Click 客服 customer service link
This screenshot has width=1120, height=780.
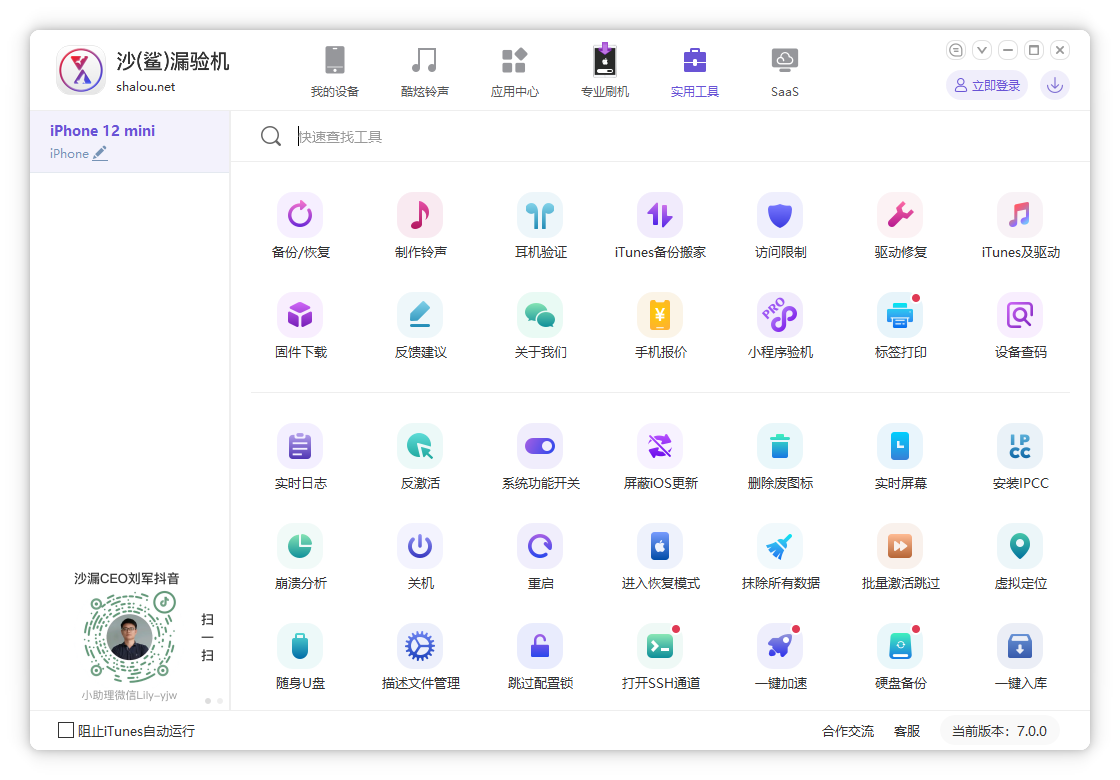(906, 731)
